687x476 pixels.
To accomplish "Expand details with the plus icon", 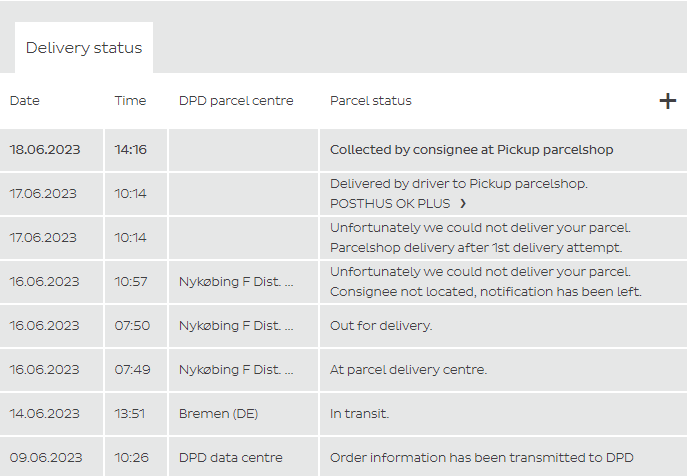I will point(668,101).
